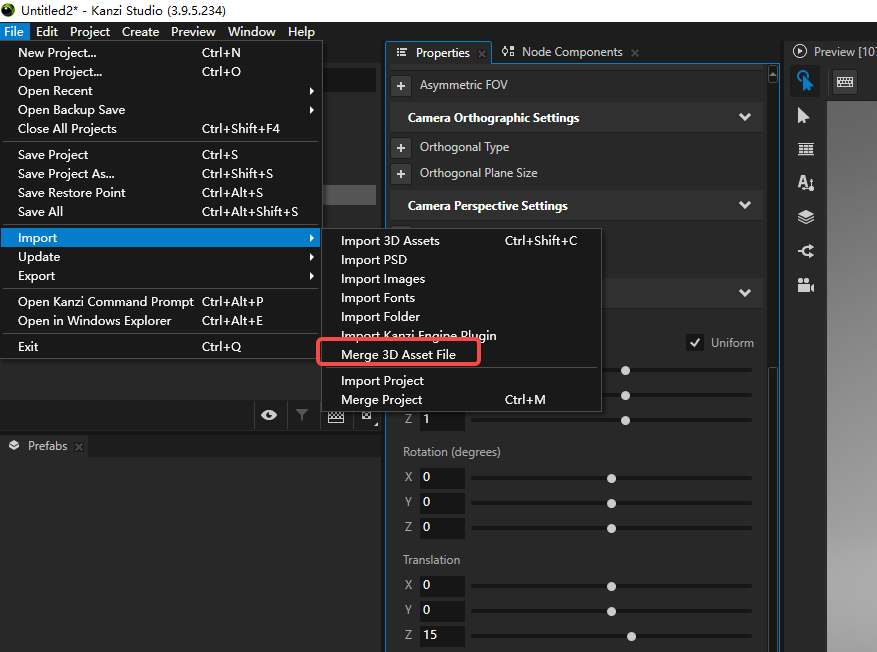Click the keyboard icon beside the filter
Screen dimensions: 877x652
click(x=336, y=417)
